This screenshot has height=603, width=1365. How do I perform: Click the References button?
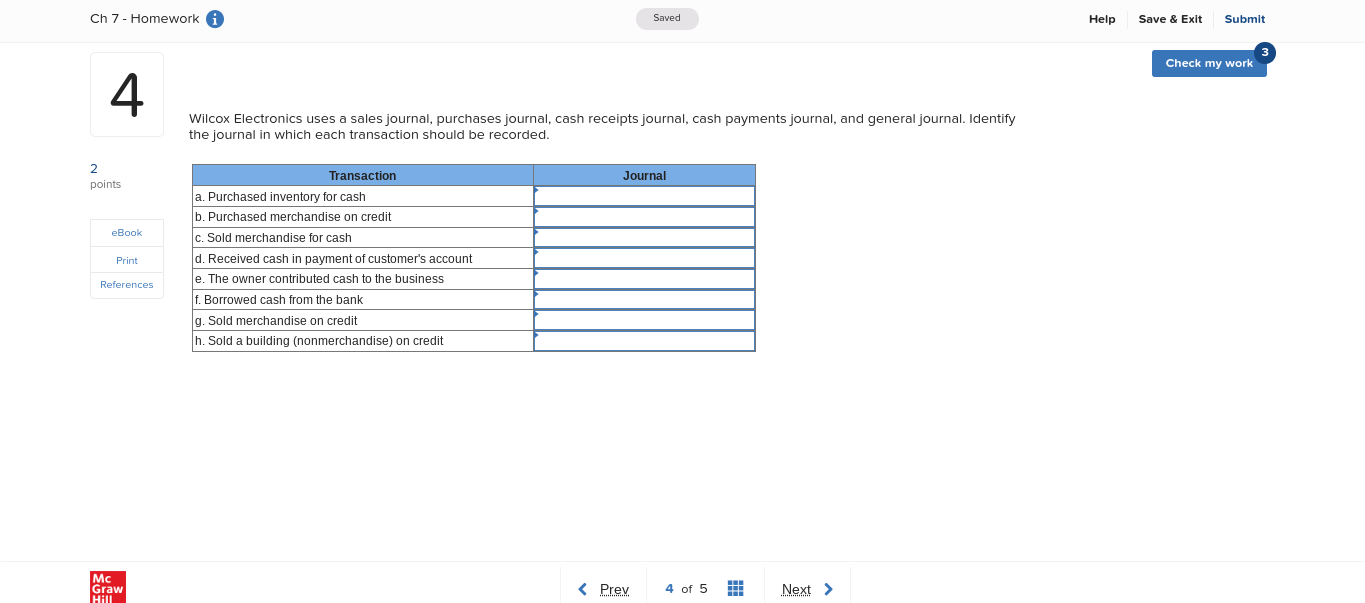click(x=126, y=284)
